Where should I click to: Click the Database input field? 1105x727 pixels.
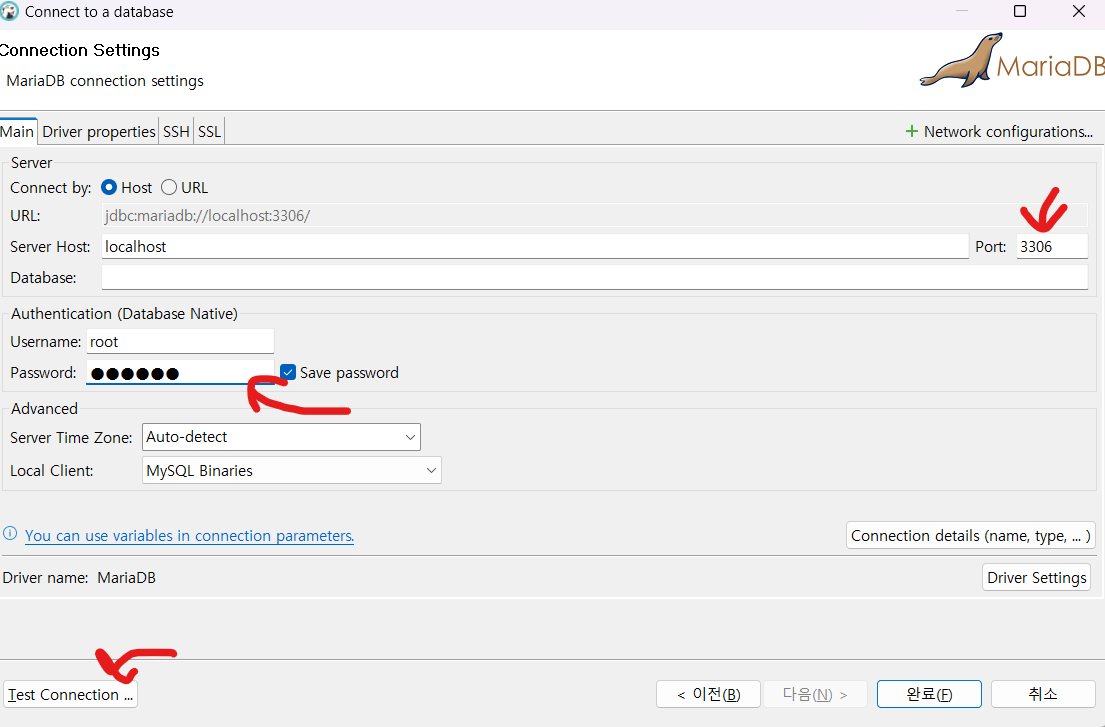[595, 277]
